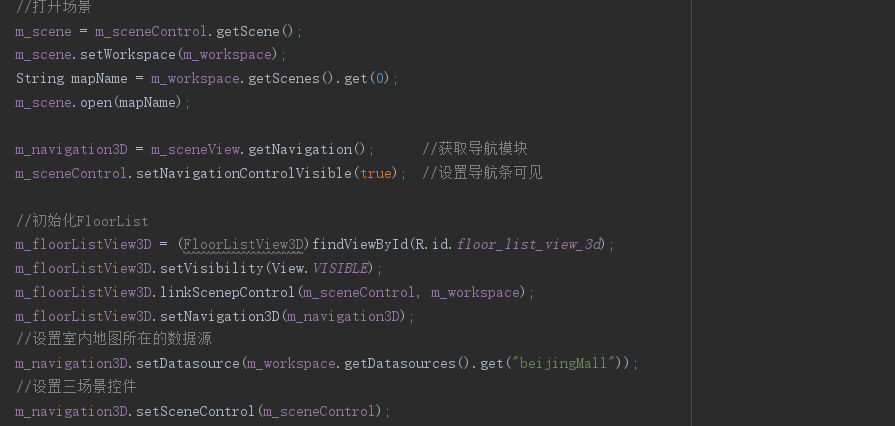895x426 pixels.
Task: Click the getScene() method call
Action: click(x=255, y=31)
